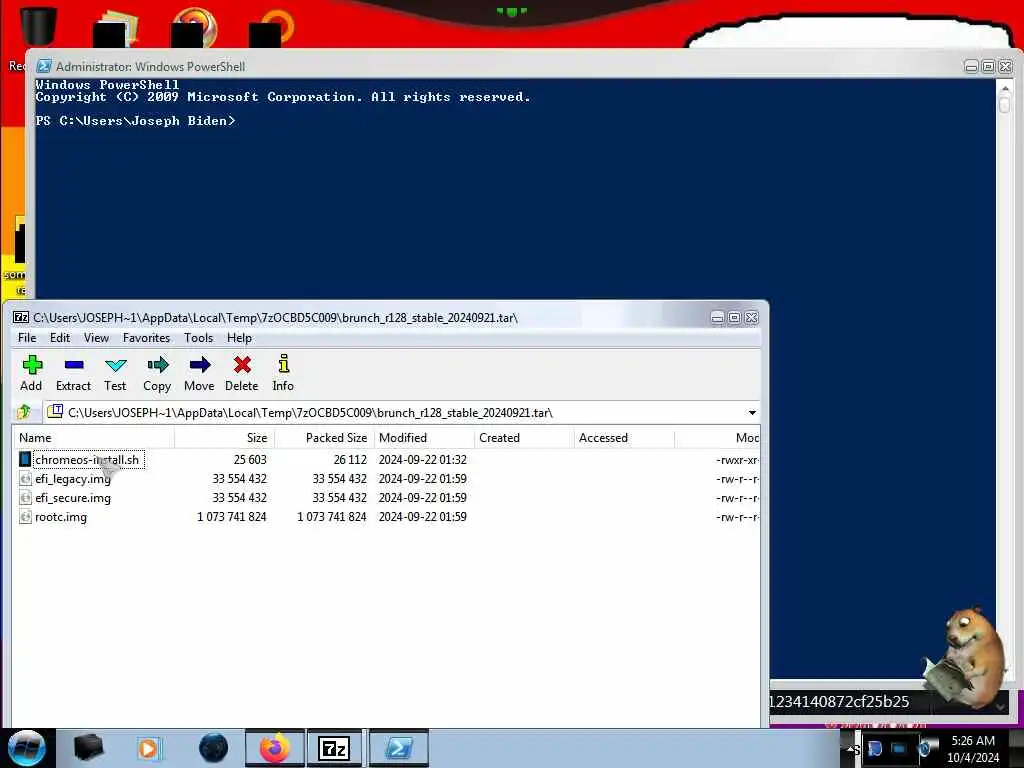This screenshot has width=1024, height=768.
Task: Sort by the Accessed column header
Action: (624, 438)
